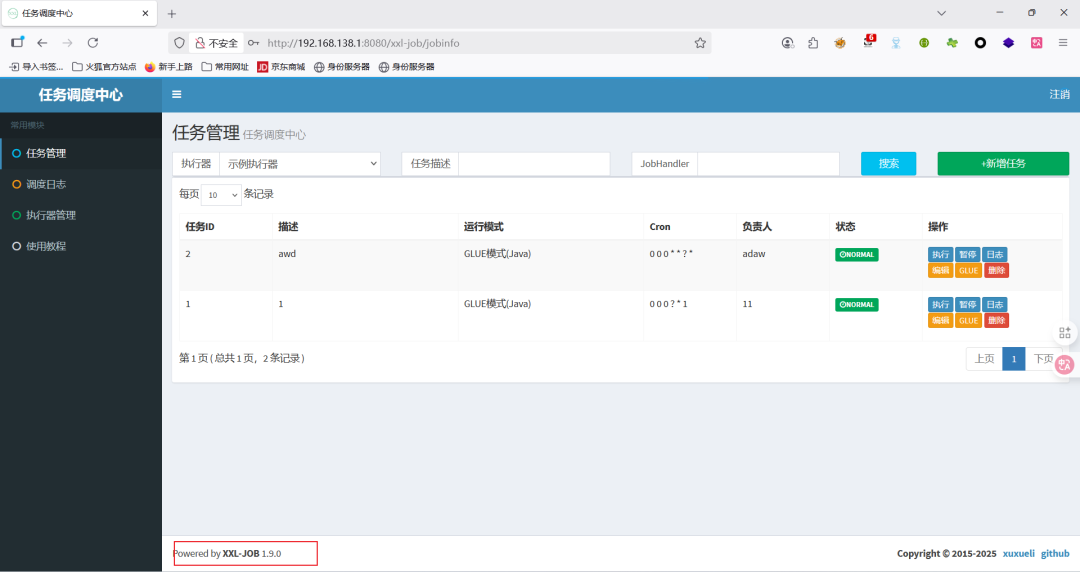Click the JobHandler input field

768,164
